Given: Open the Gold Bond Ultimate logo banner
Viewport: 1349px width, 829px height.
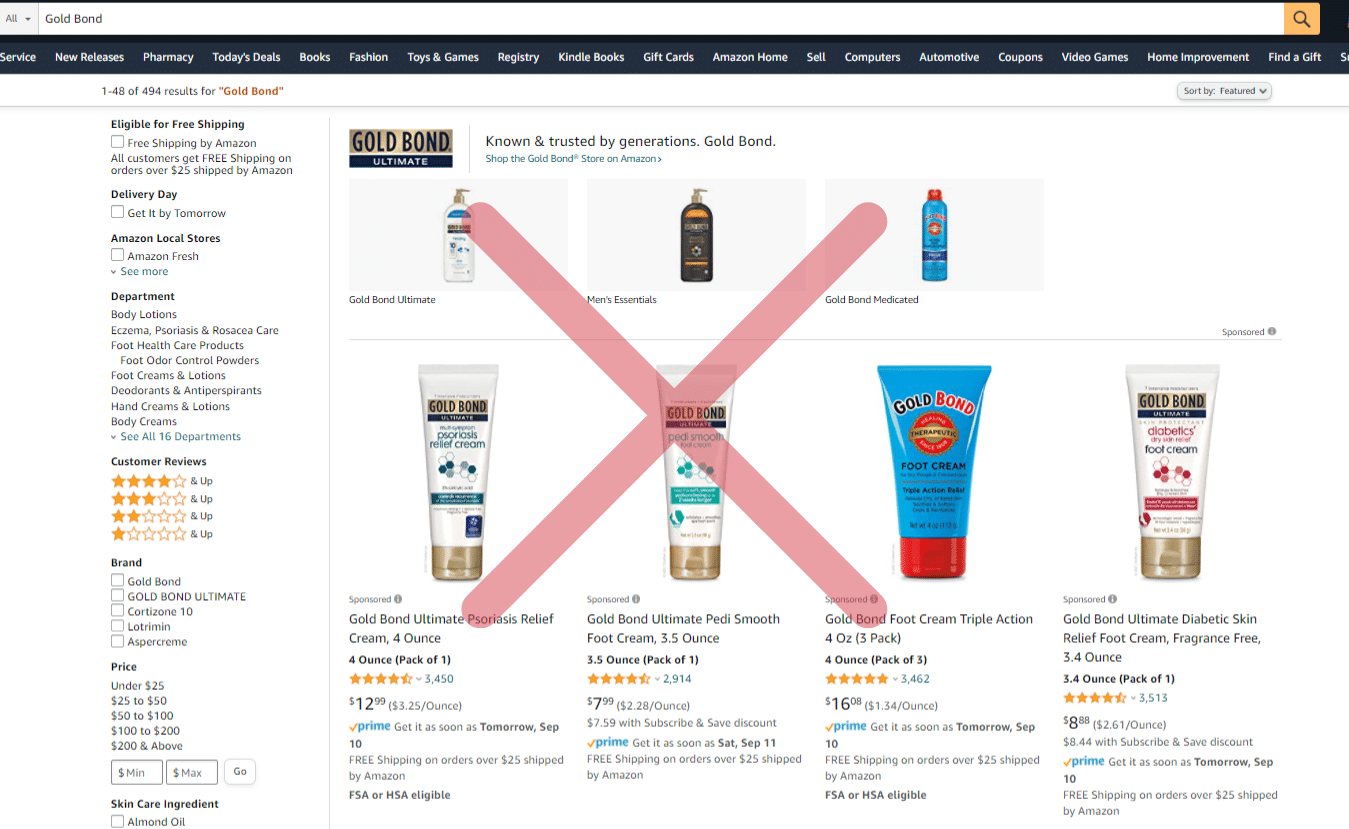Looking at the screenshot, I should pyautogui.click(x=401, y=147).
